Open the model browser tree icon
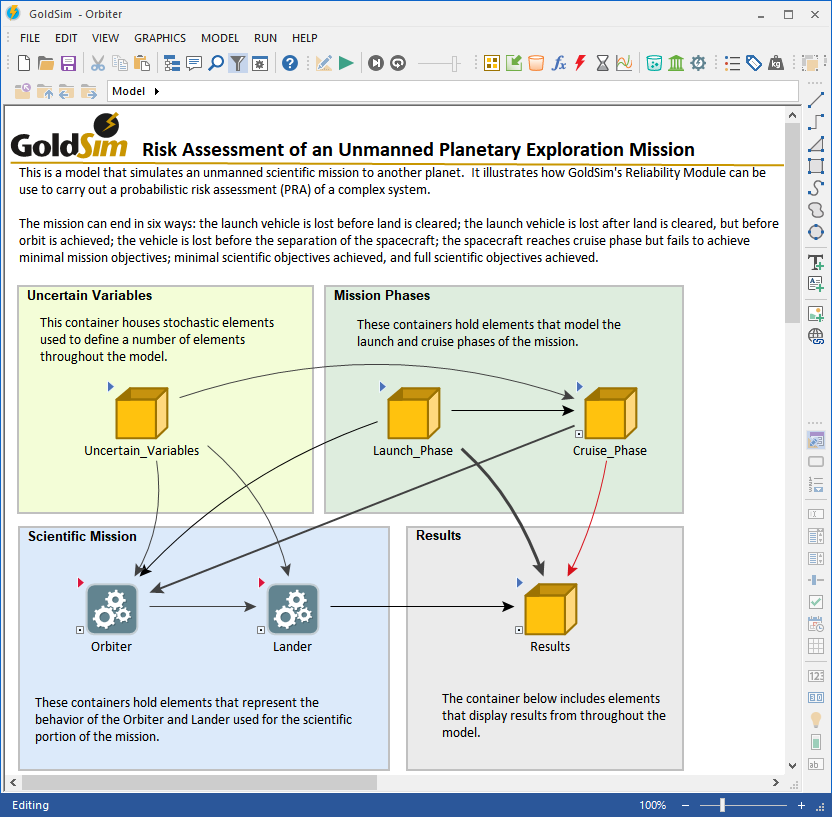Image resolution: width=832 pixels, height=817 pixels. point(172,63)
